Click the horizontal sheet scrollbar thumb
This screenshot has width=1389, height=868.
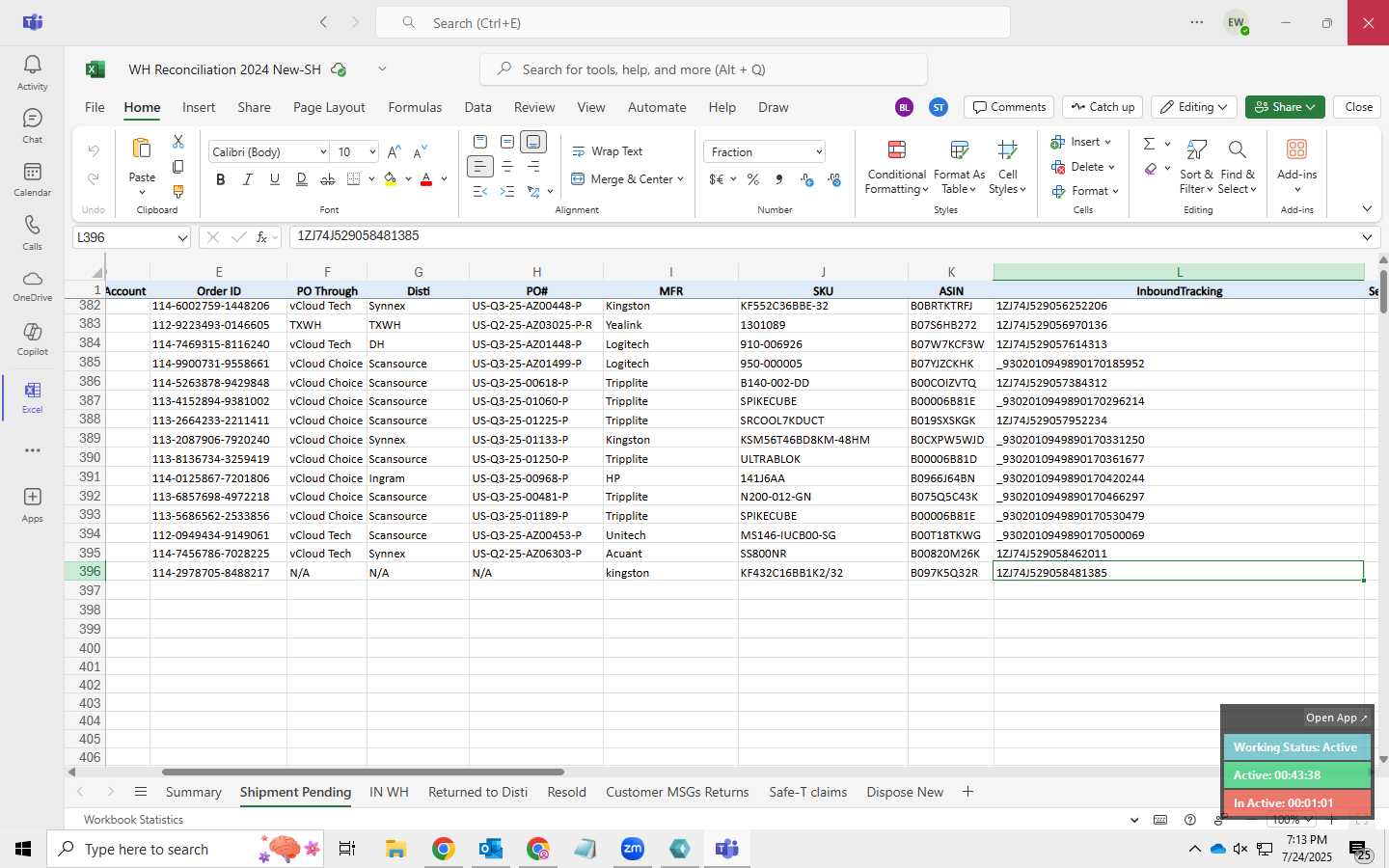pos(363,772)
